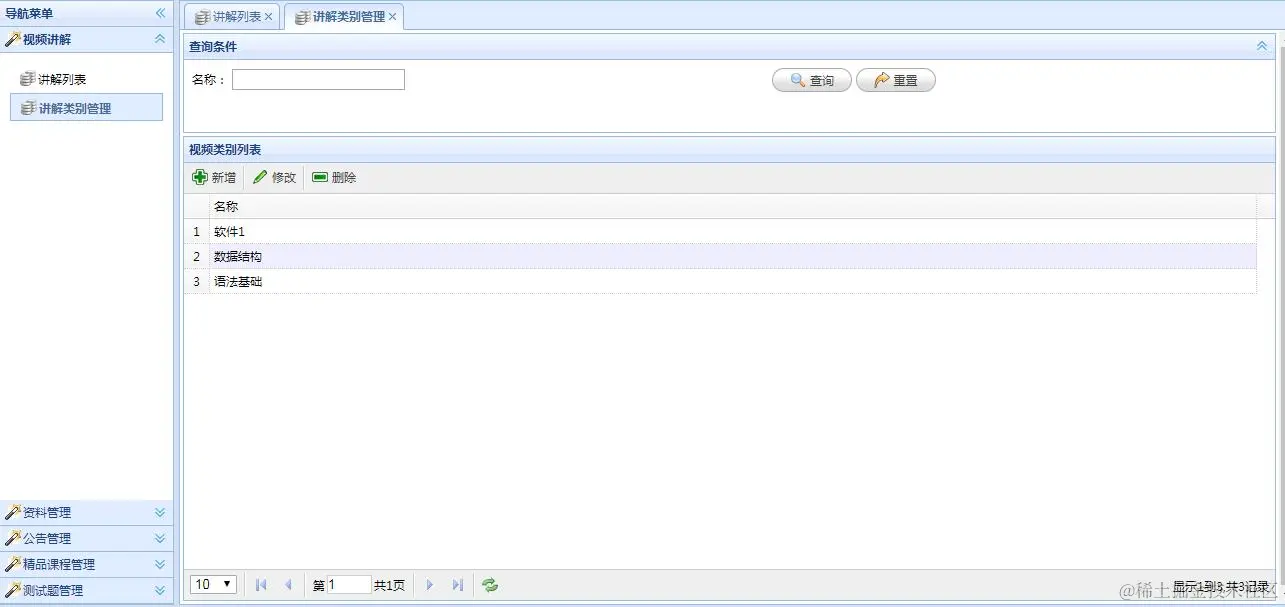Click the 删除 delete button
Image resolution: width=1285 pixels, height=607 pixels.
pyautogui.click(x=334, y=178)
